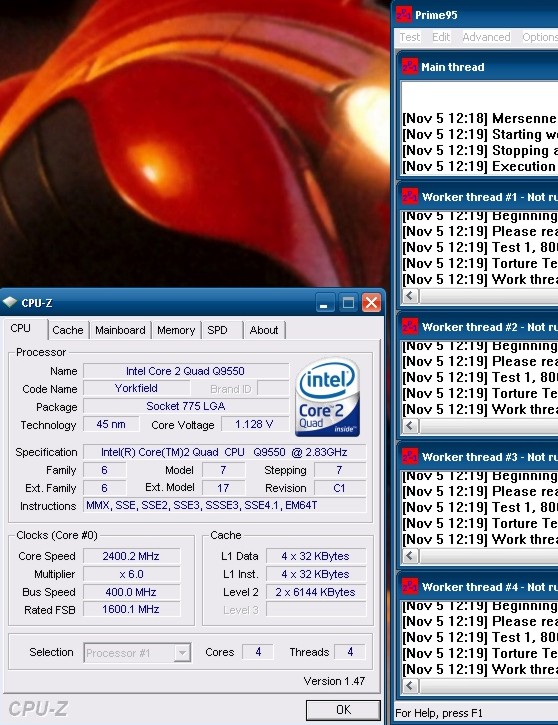Minimize the CPU-Z window

[x=325, y=303]
